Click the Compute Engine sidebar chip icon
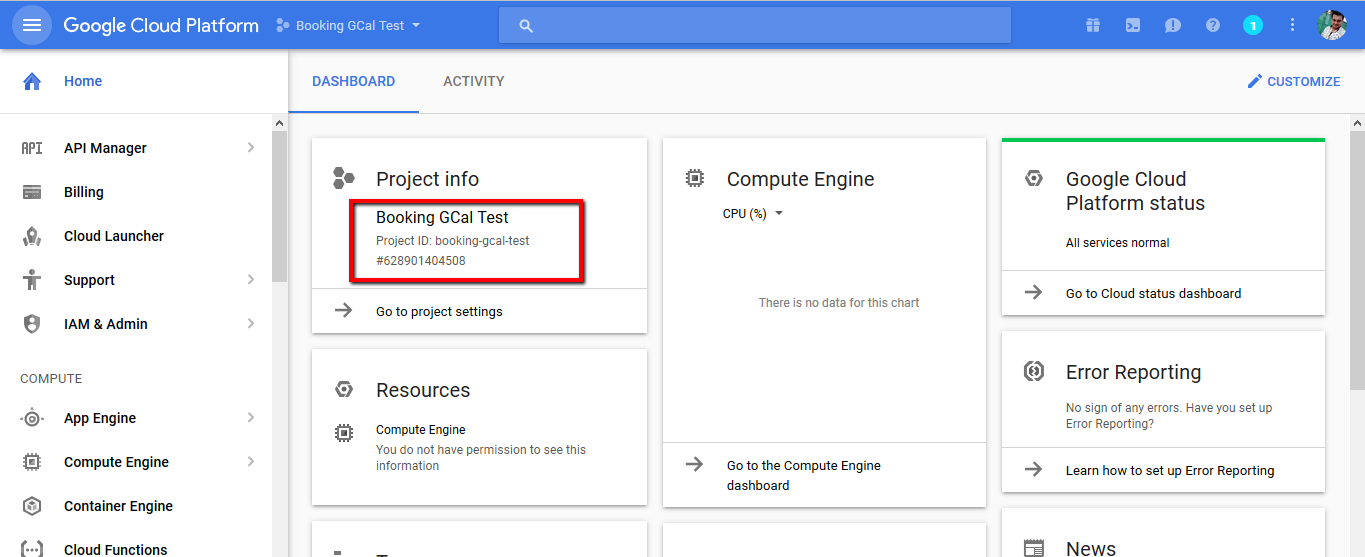 tap(32, 462)
